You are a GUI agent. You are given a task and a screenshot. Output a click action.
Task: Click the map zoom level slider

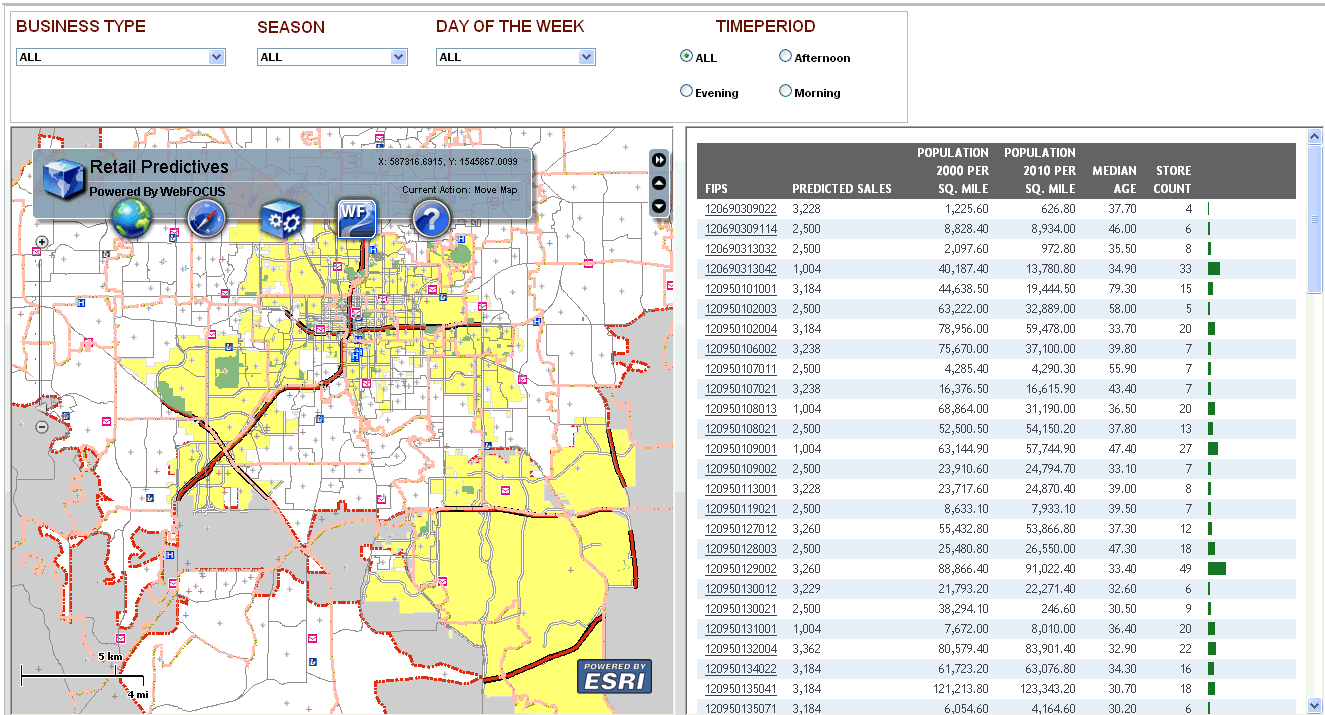click(x=42, y=334)
